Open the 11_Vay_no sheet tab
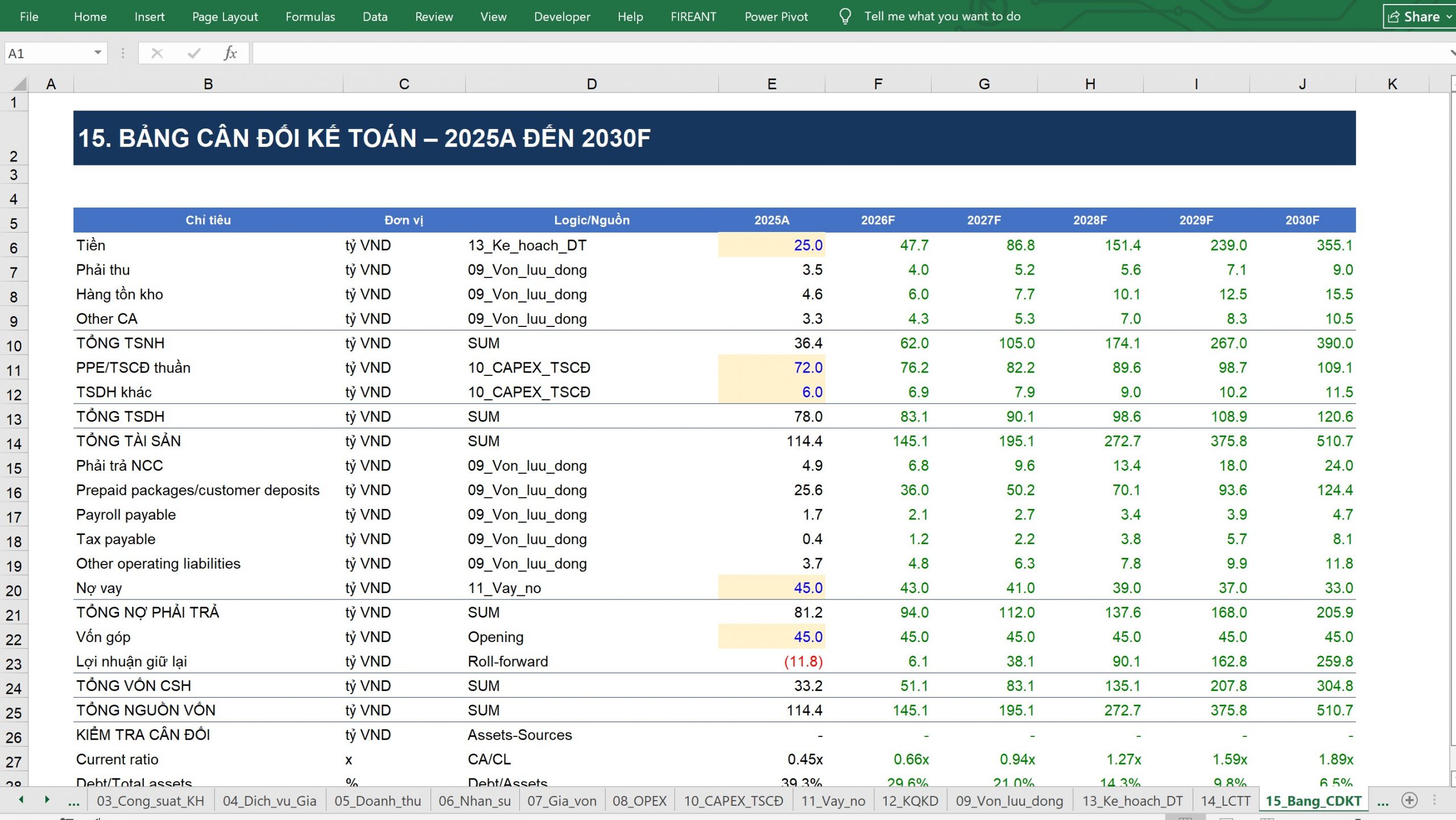 pyautogui.click(x=833, y=801)
